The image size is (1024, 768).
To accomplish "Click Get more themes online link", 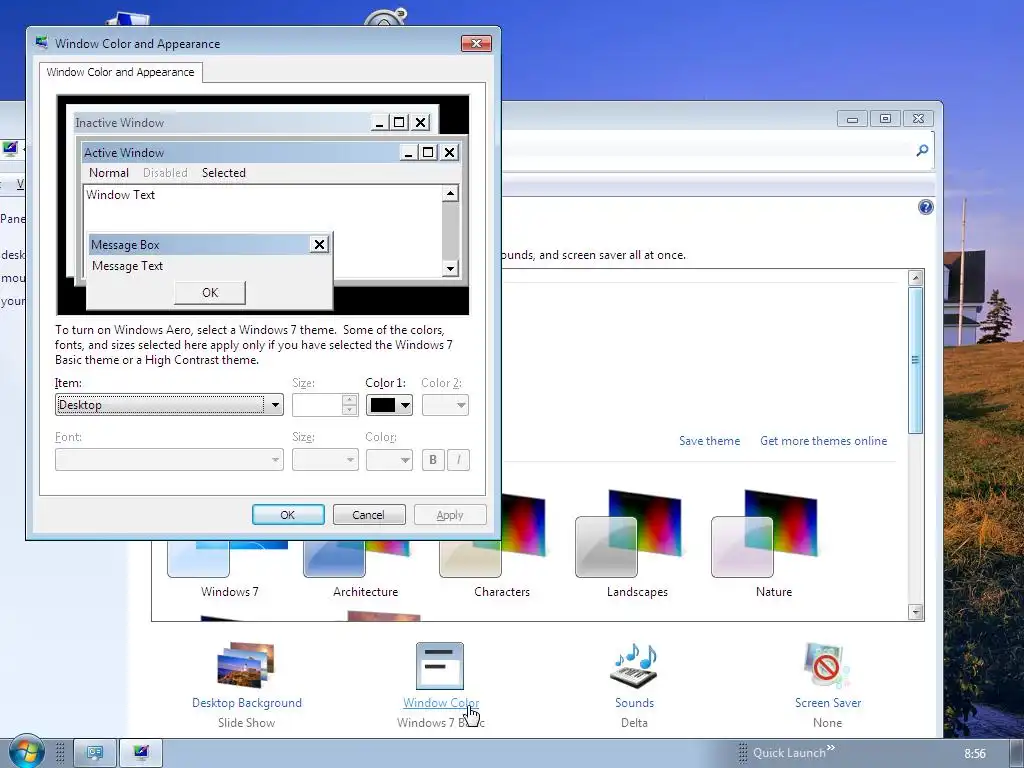I will (824, 441).
